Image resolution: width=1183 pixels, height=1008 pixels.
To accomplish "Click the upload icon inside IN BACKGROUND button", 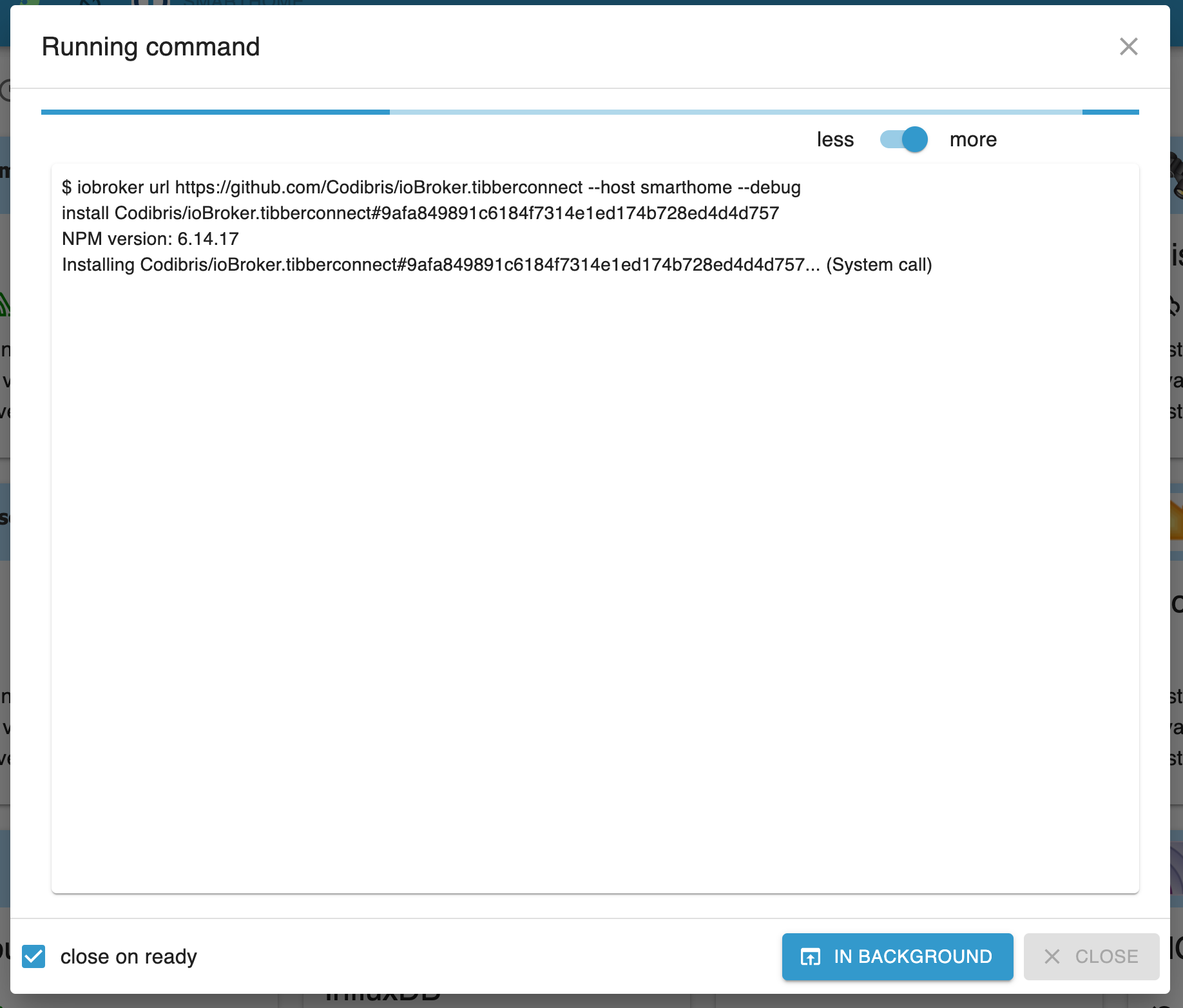I will [x=811, y=956].
